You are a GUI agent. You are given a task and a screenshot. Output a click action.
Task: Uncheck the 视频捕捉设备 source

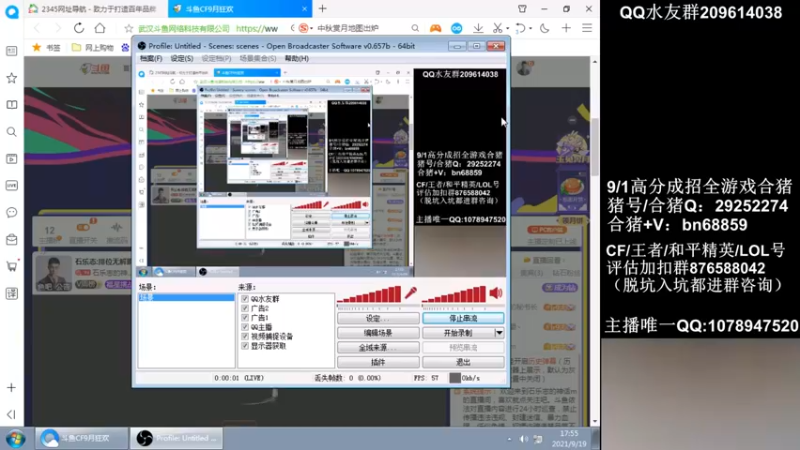[x=245, y=336]
